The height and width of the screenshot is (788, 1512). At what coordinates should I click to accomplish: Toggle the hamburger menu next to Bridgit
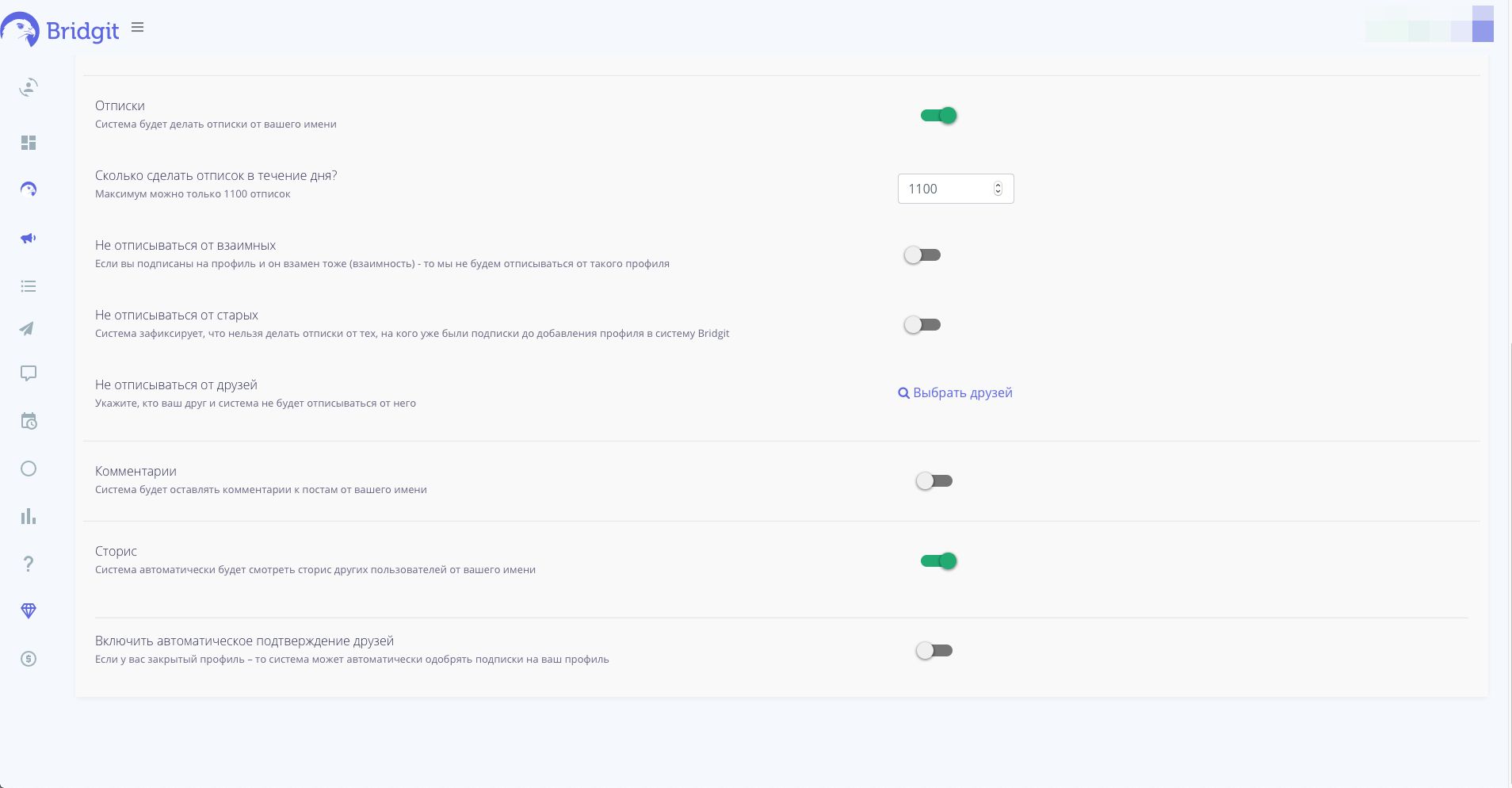(x=138, y=28)
